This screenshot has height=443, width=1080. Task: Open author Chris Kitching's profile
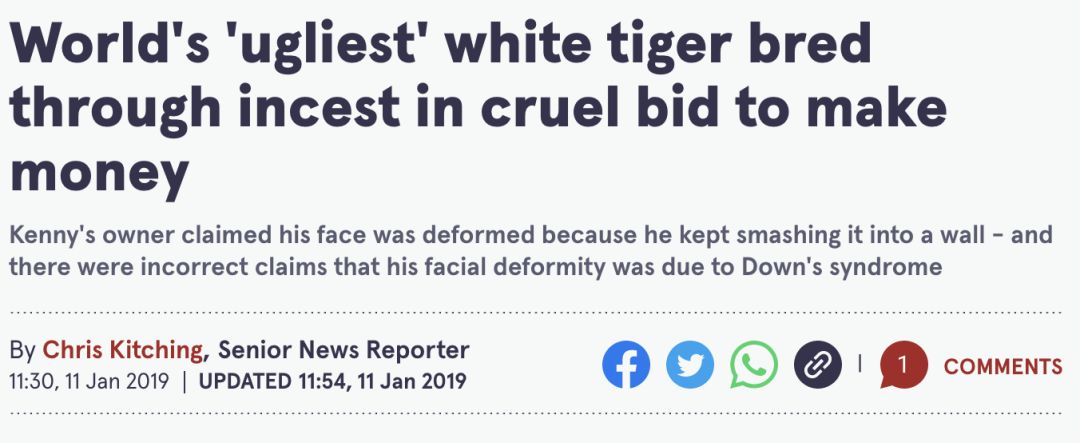tap(122, 350)
